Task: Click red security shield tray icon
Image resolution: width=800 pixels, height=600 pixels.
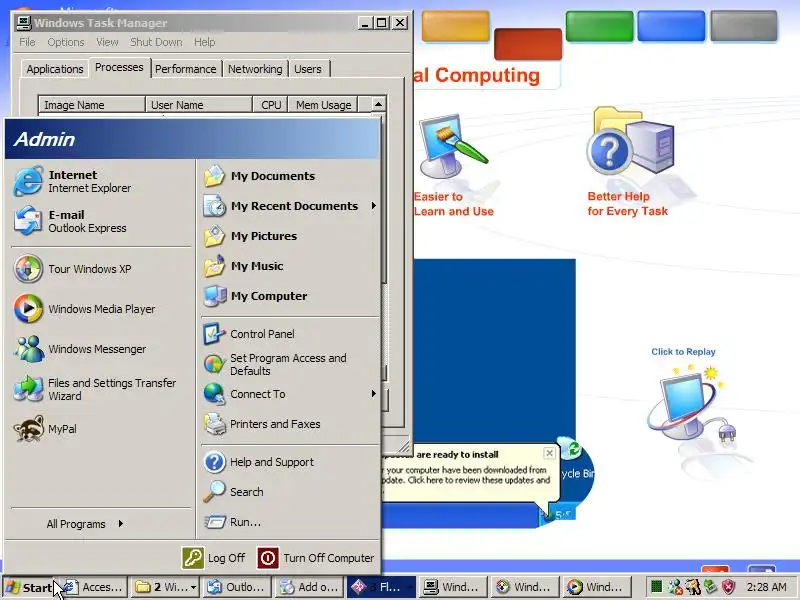Action: 729,587
